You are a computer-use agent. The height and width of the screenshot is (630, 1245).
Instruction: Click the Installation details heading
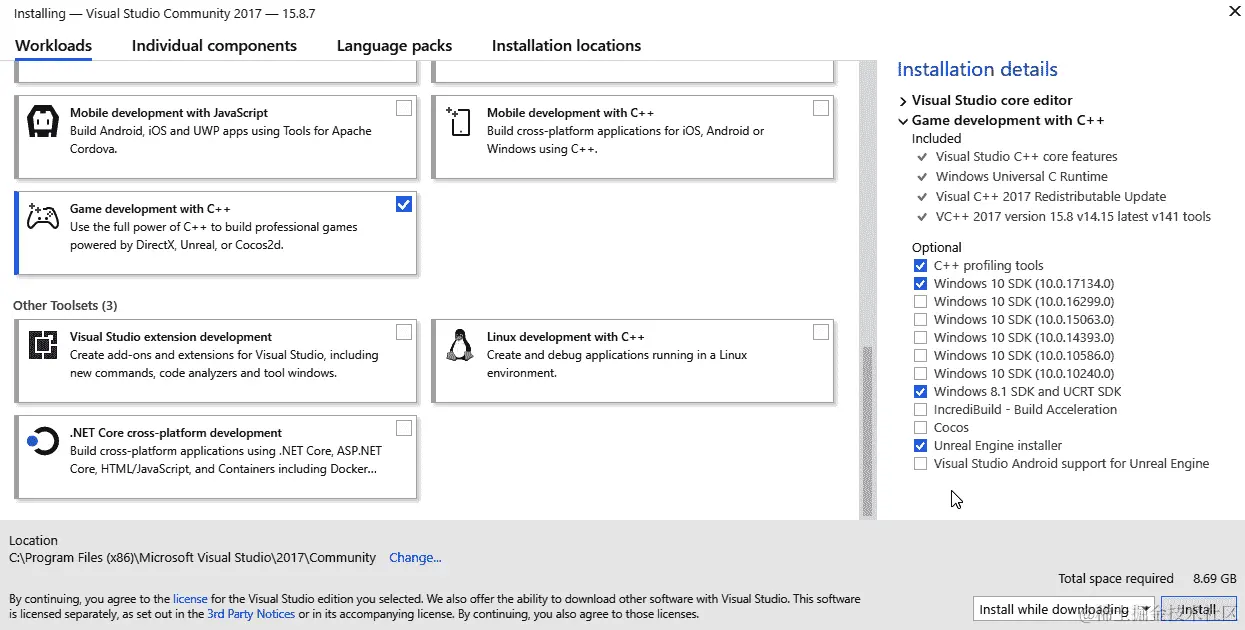(x=977, y=70)
